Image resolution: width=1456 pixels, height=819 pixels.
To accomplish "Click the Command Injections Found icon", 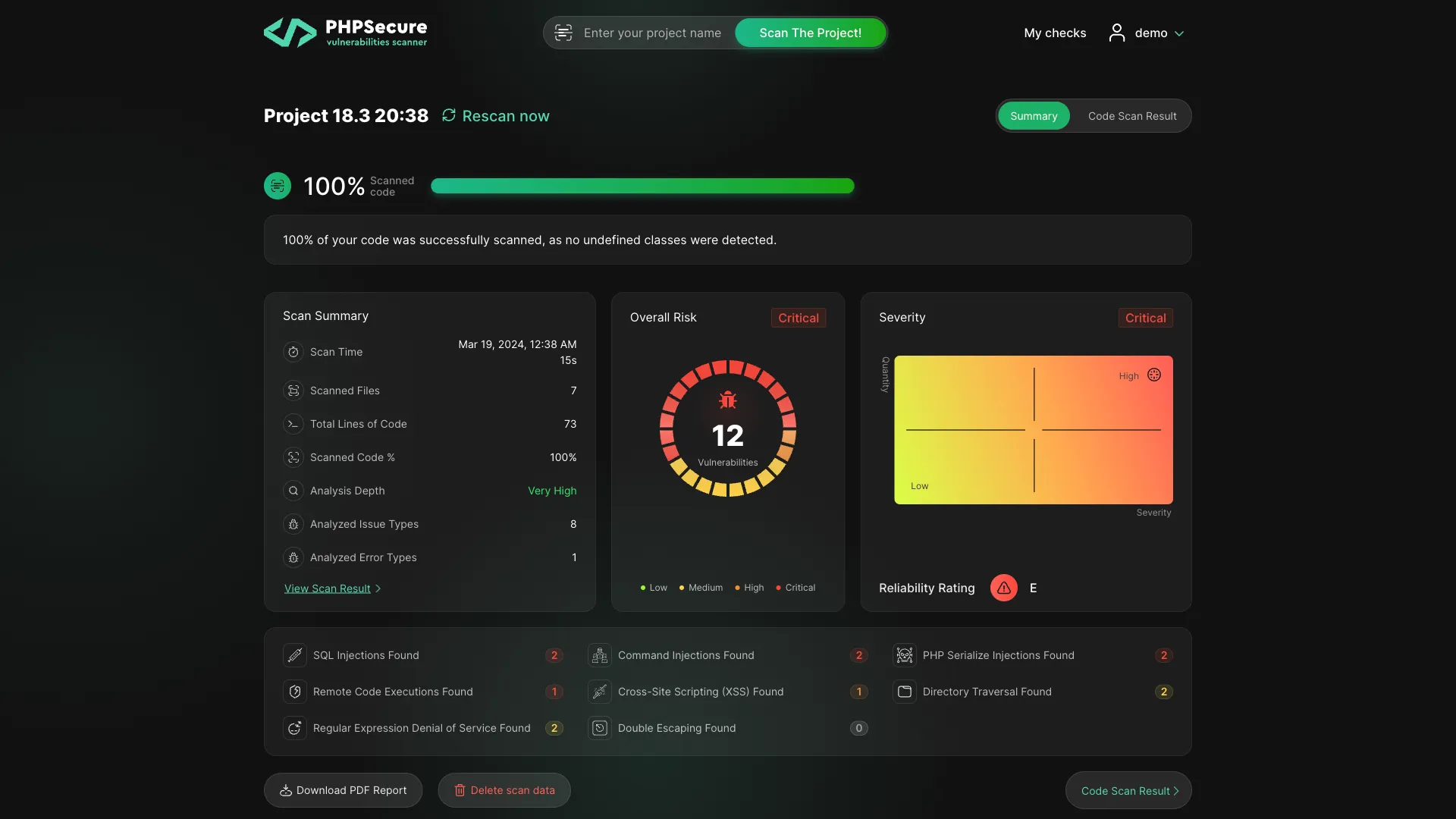I will [599, 655].
